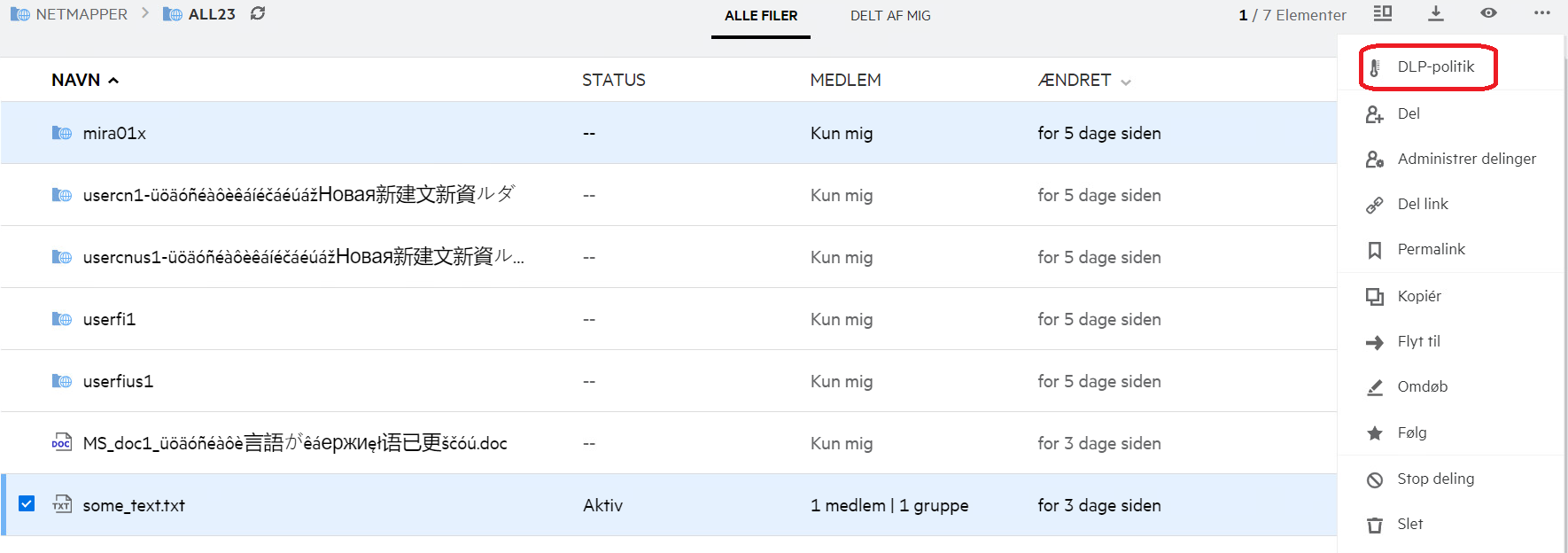Click the ALL23 breadcrumb link
Screen dimensions: 1568x553
click(212, 14)
